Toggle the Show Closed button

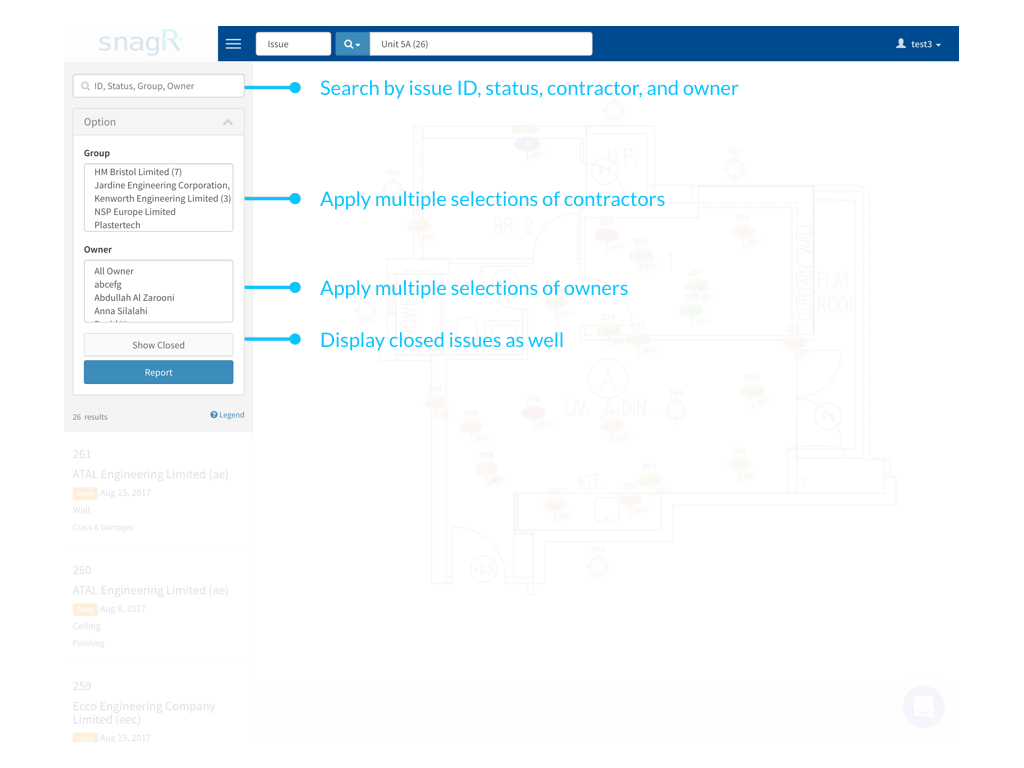[x=158, y=345]
